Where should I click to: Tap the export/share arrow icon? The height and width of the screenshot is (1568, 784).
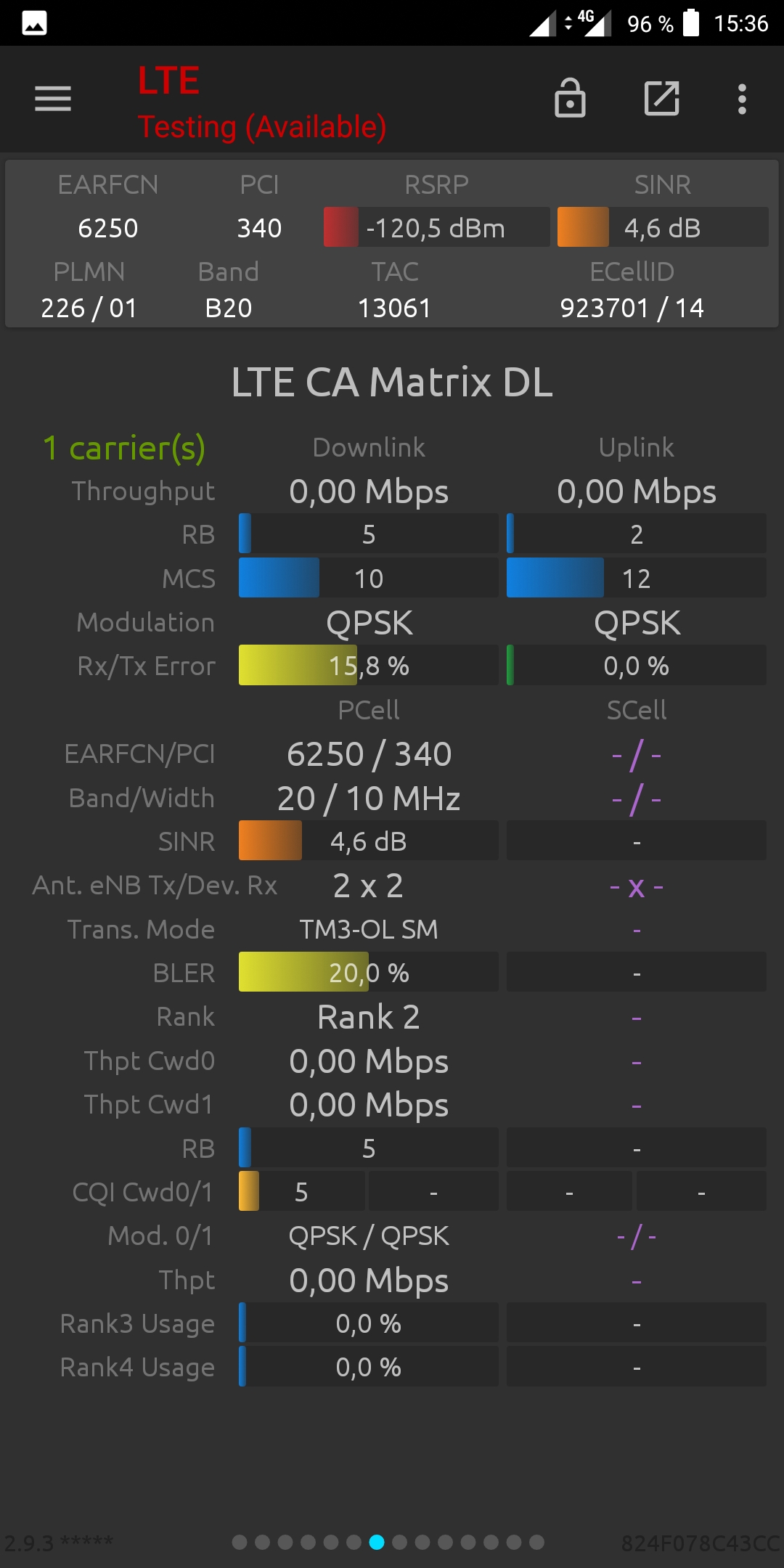click(x=662, y=98)
